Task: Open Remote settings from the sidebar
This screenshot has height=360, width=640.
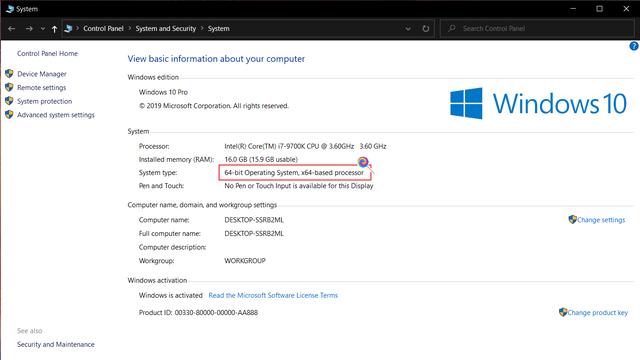Action: coord(41,87)
